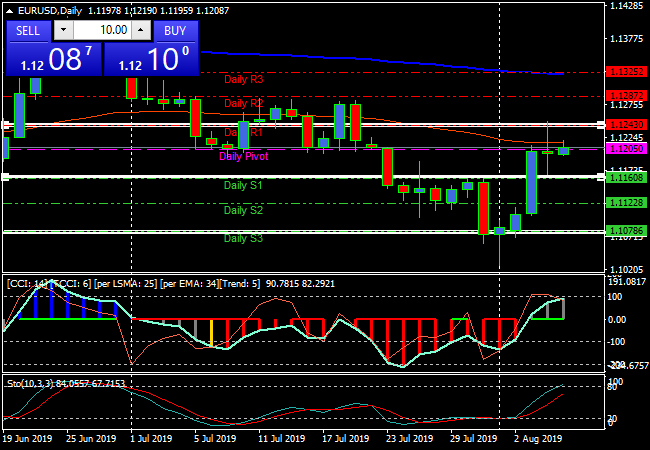The image size is (650, 450).
Task: Click the Daily S2 label
Action: [243, 210]
